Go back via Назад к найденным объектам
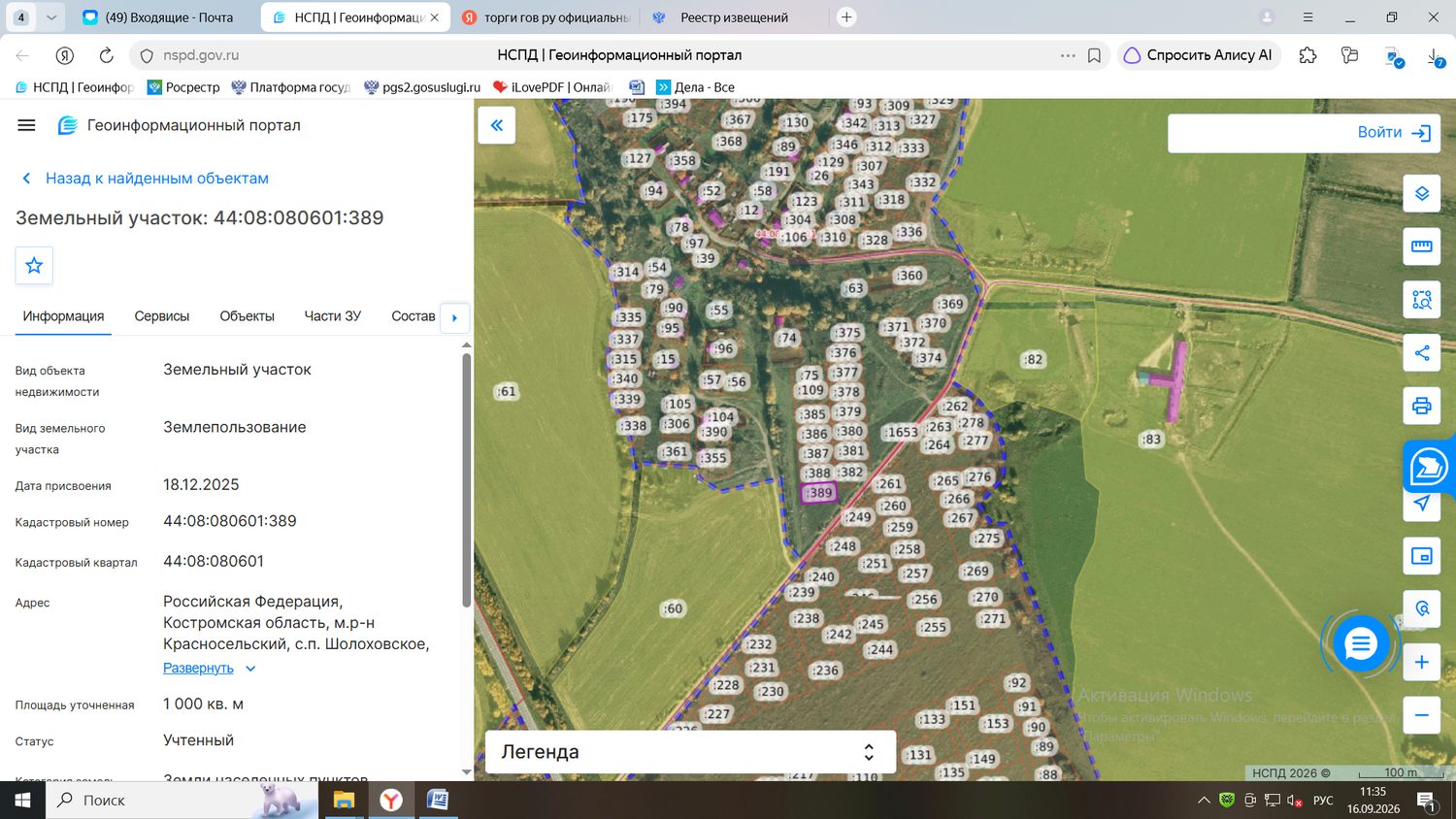 (x=145, y=179)
